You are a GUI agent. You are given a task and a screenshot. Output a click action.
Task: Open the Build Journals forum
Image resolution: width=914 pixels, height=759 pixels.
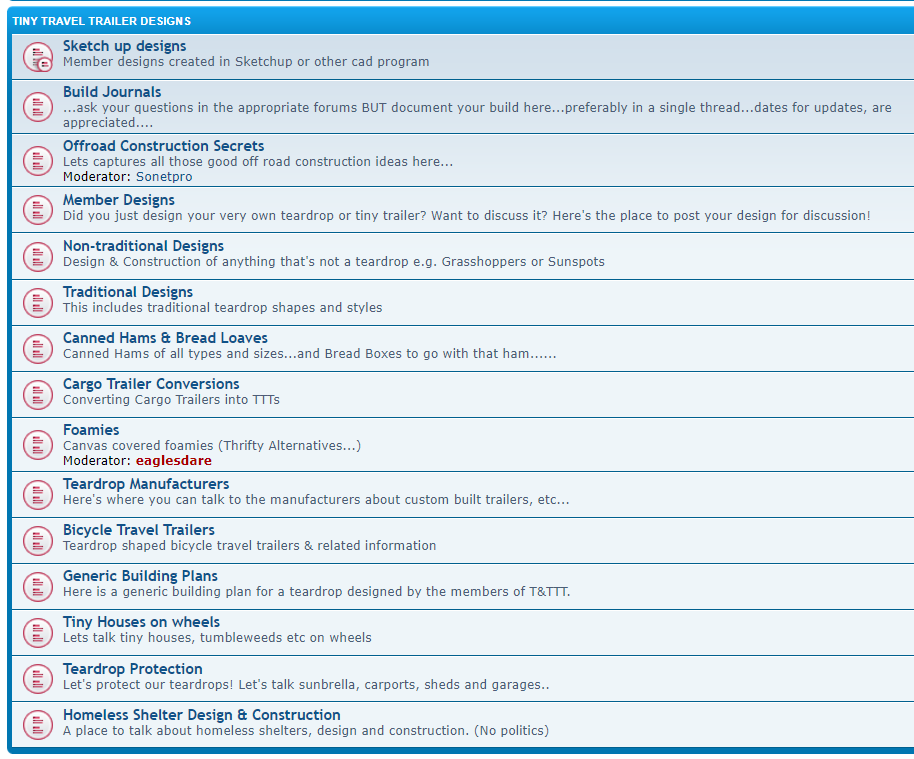(112, 92)
